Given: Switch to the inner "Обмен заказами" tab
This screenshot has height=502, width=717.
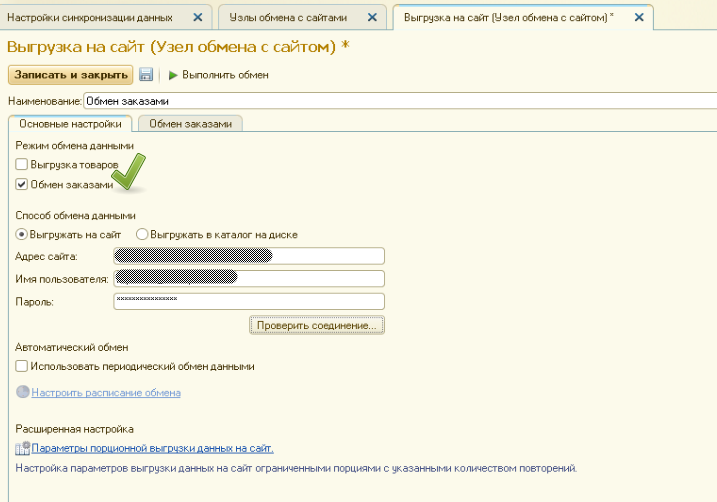Looking at the screenshot, I should [190, 124].
